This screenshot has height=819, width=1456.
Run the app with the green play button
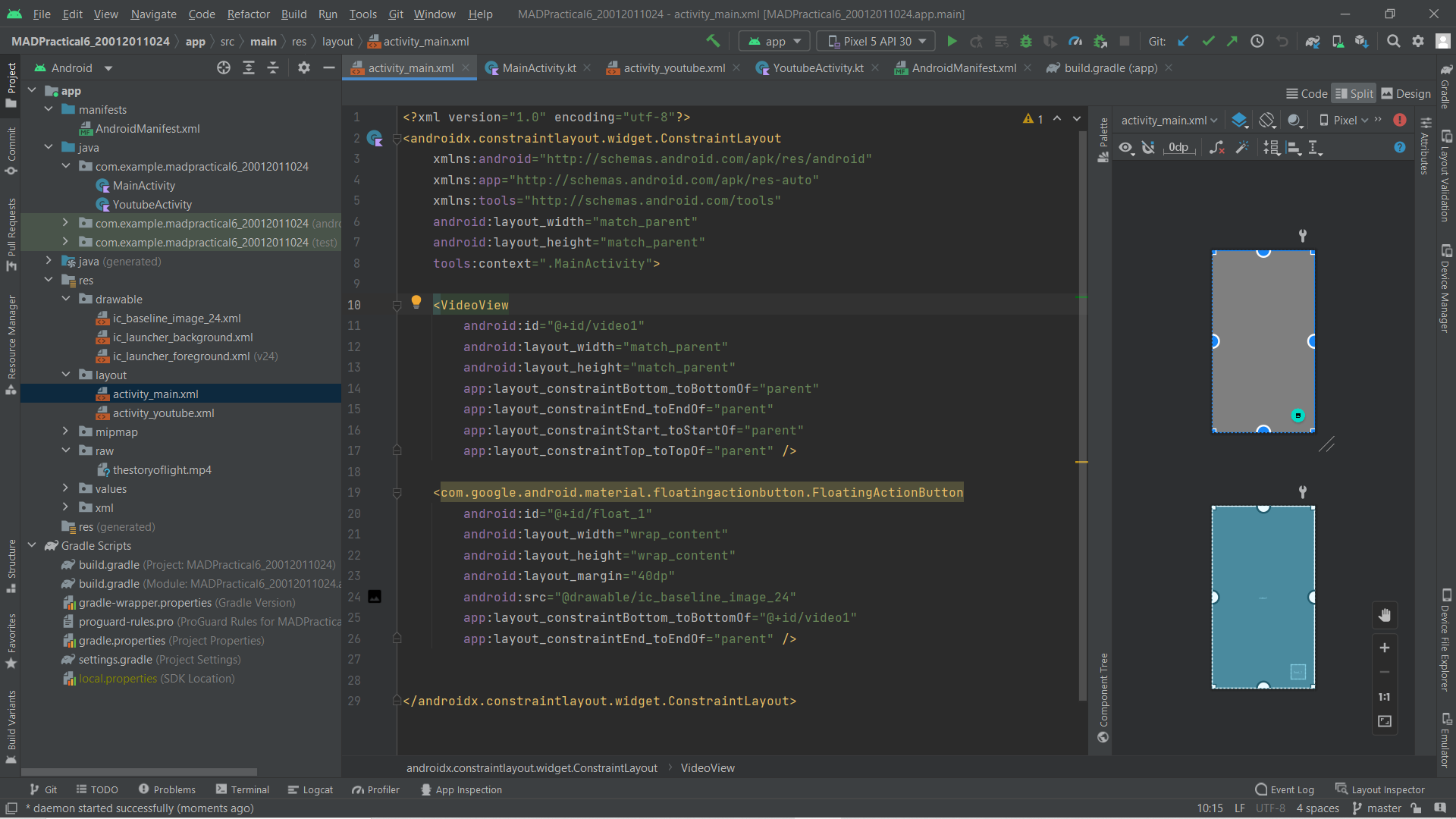pos(952,42)
